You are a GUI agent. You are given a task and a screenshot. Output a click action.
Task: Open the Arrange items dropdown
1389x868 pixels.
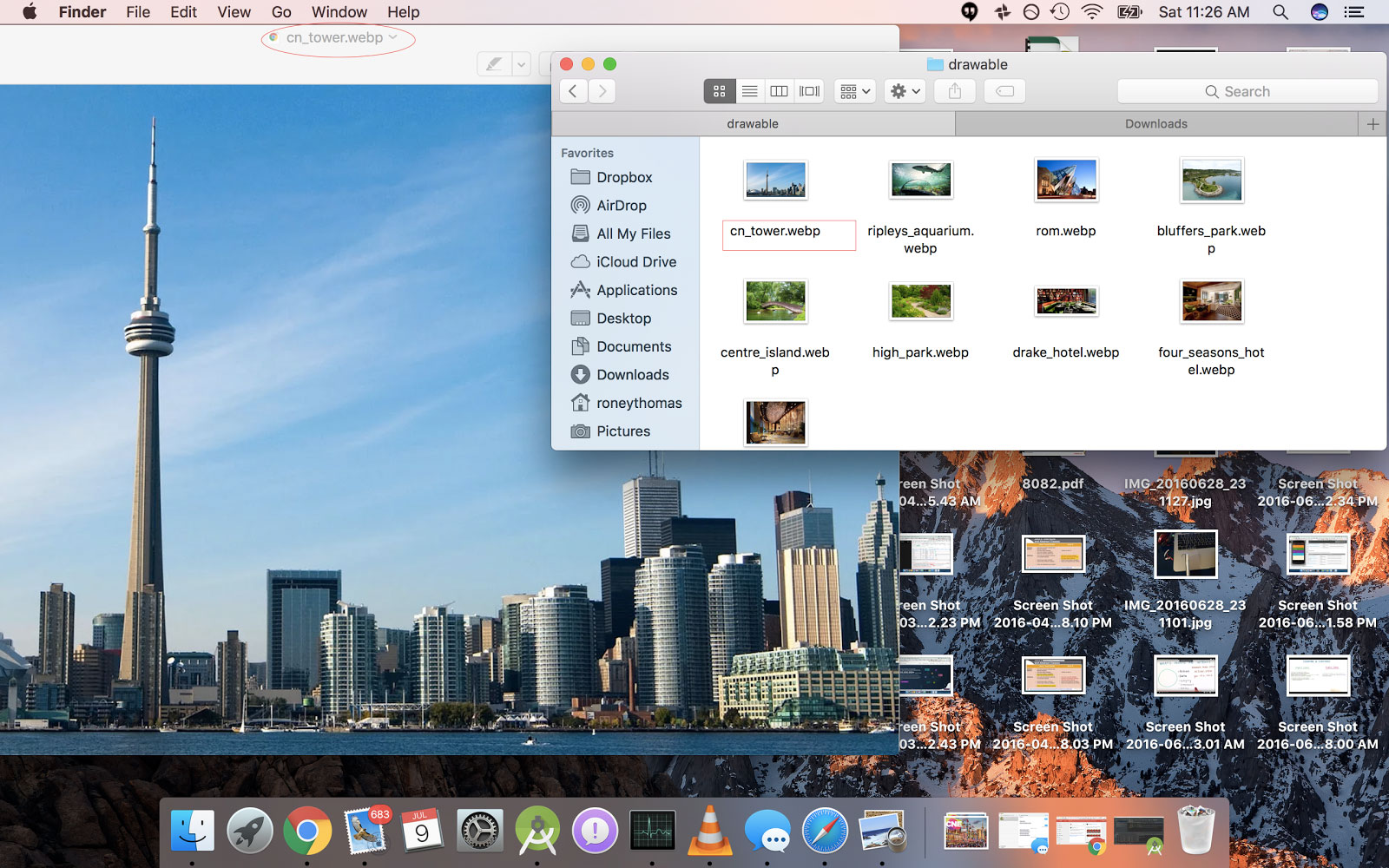click(x=855, y=91)
